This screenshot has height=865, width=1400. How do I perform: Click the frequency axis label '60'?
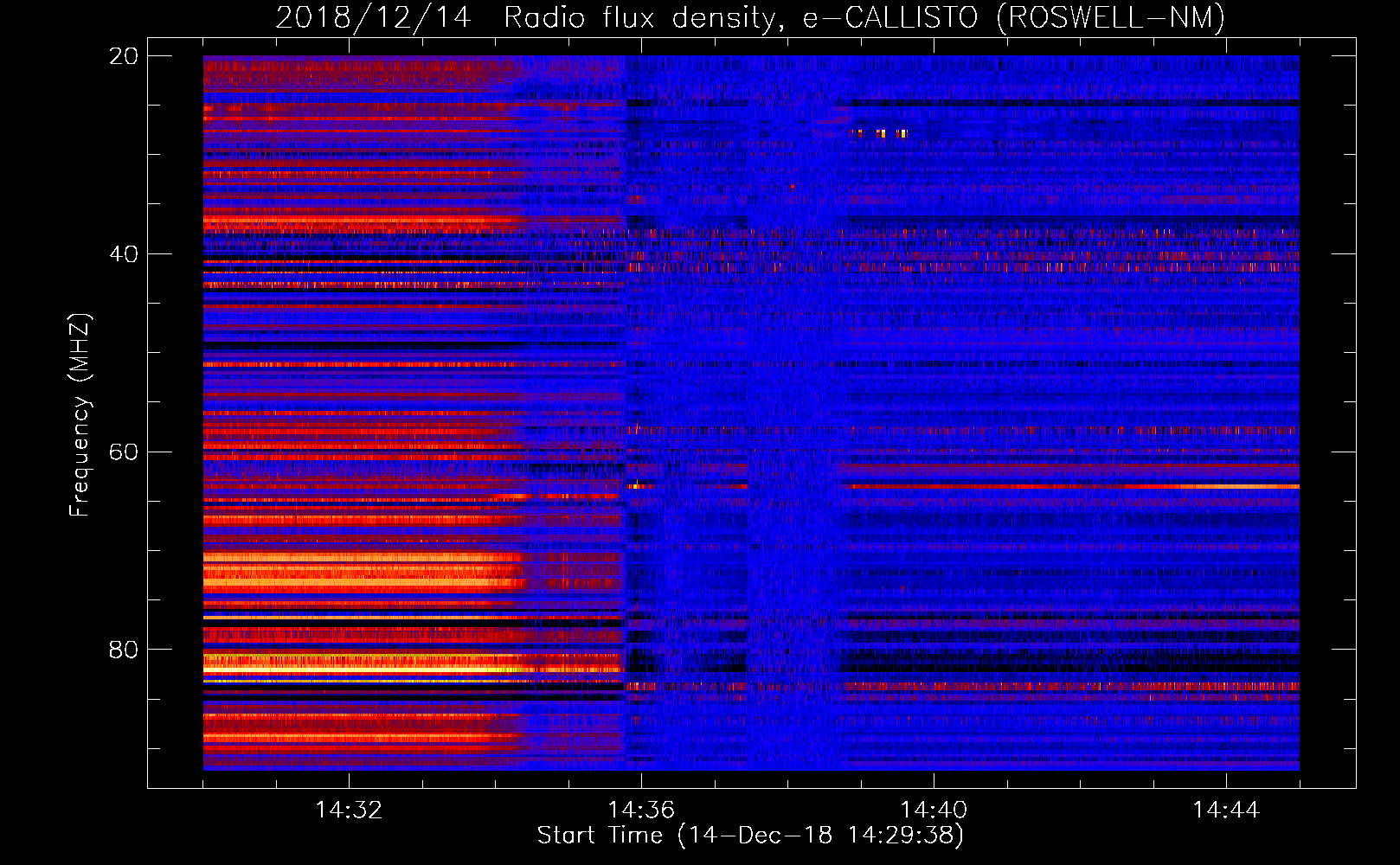pos(123,452)
